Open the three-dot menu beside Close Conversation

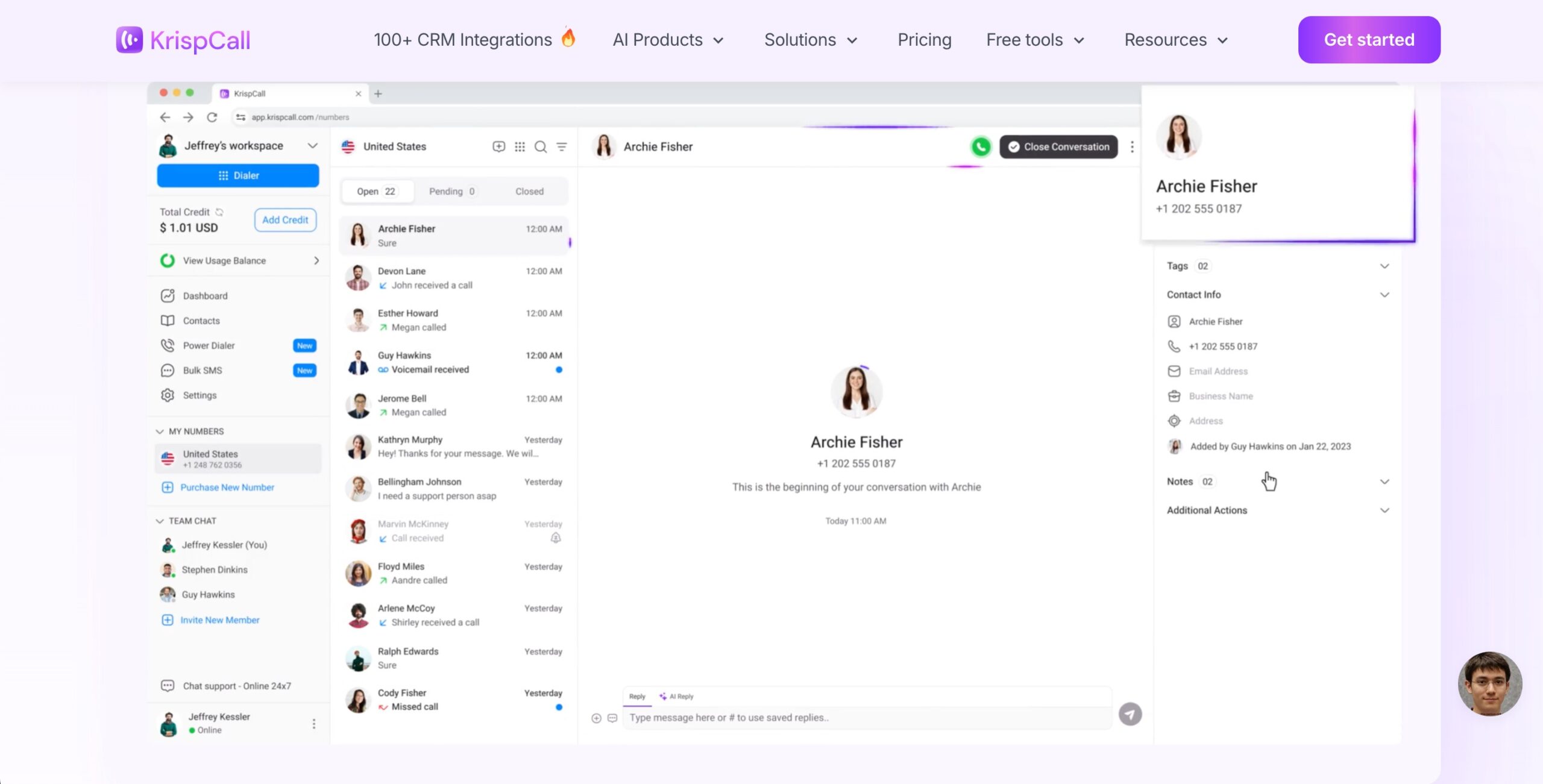point(1132,146)
